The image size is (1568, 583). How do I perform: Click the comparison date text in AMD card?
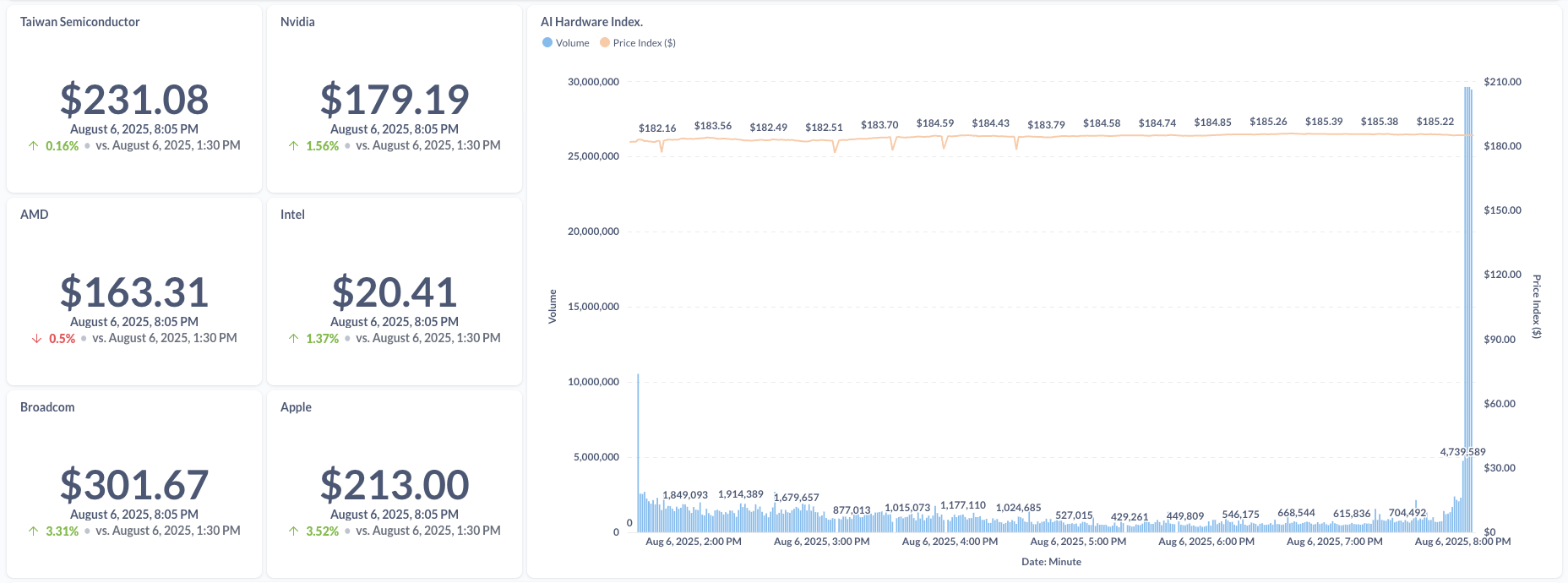point(165,338)
